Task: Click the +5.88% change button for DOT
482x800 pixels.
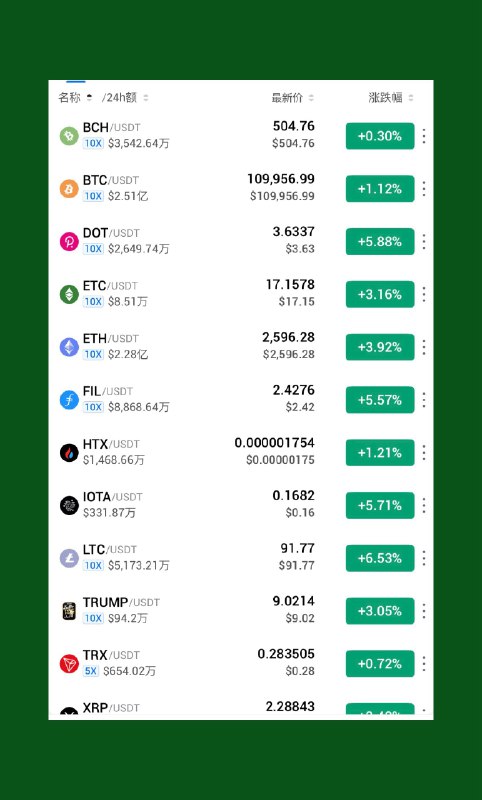Action: [x=380, y=241]
